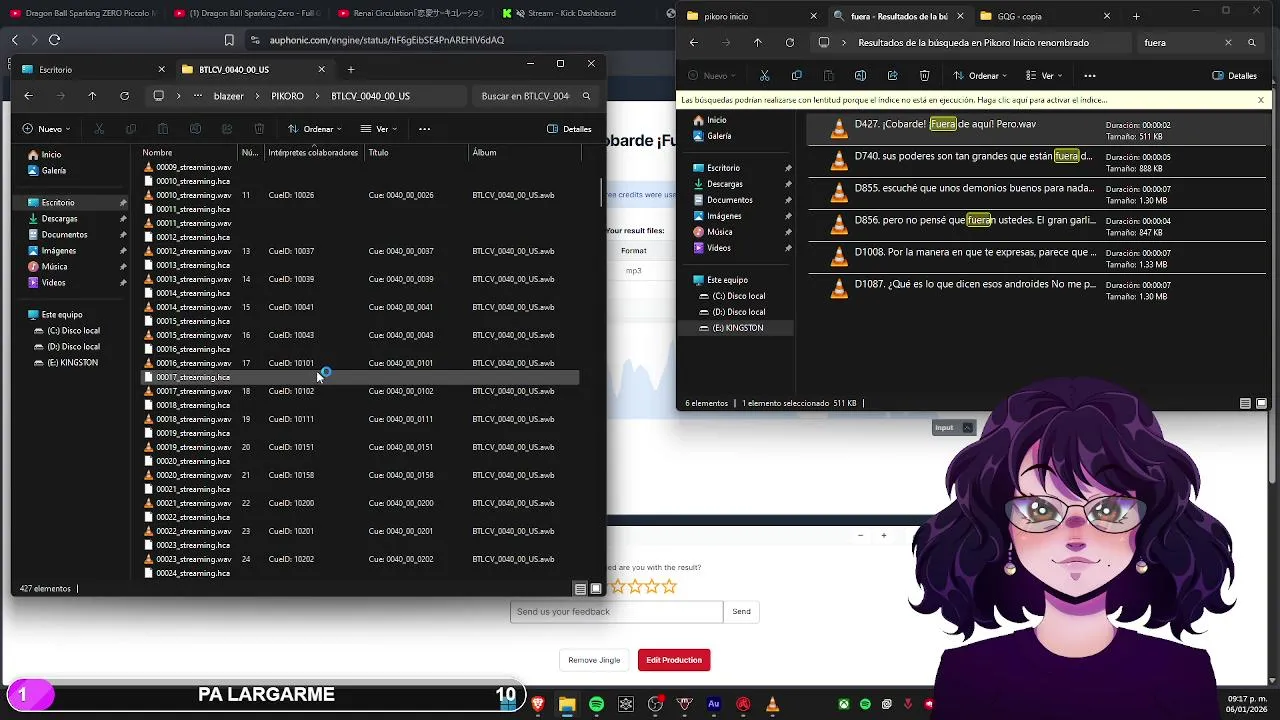Click the Delete trash icon in right Explorer toolbar
1280x720 pixels.
tap(924, 76)
